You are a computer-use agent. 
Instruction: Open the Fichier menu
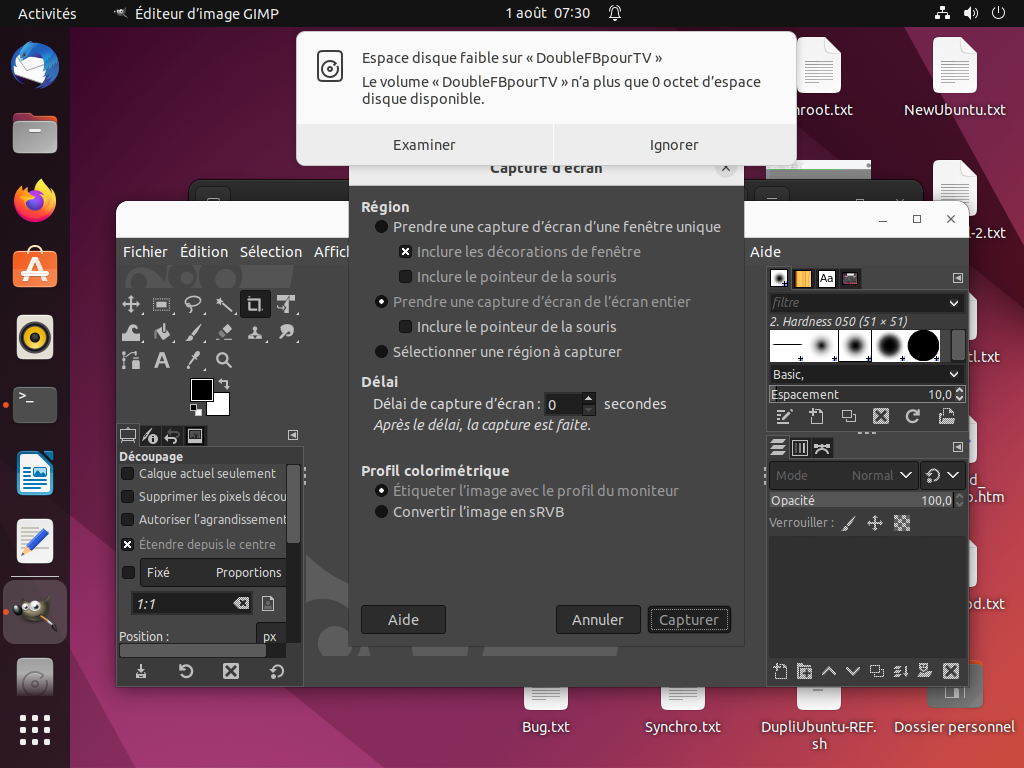click(x=145, y=252)
